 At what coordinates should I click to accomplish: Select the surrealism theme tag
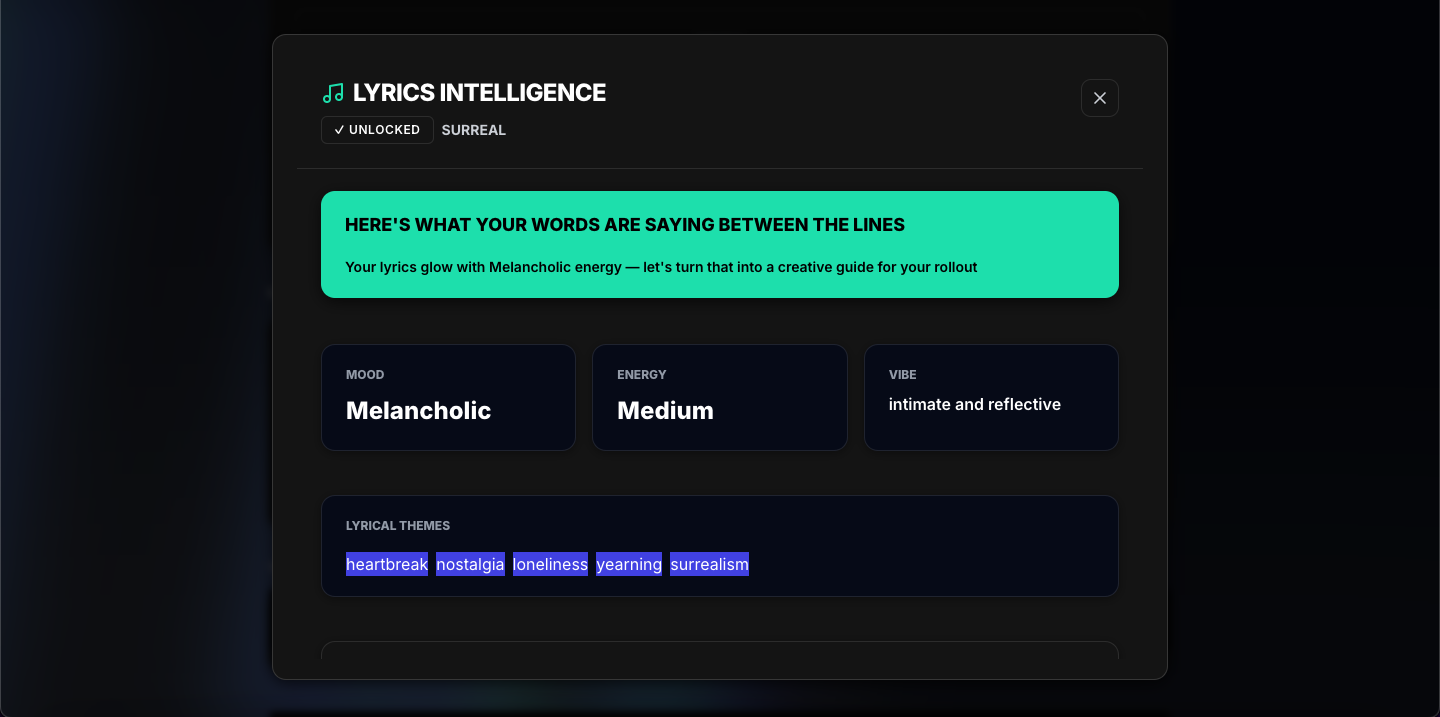(709, 564)
